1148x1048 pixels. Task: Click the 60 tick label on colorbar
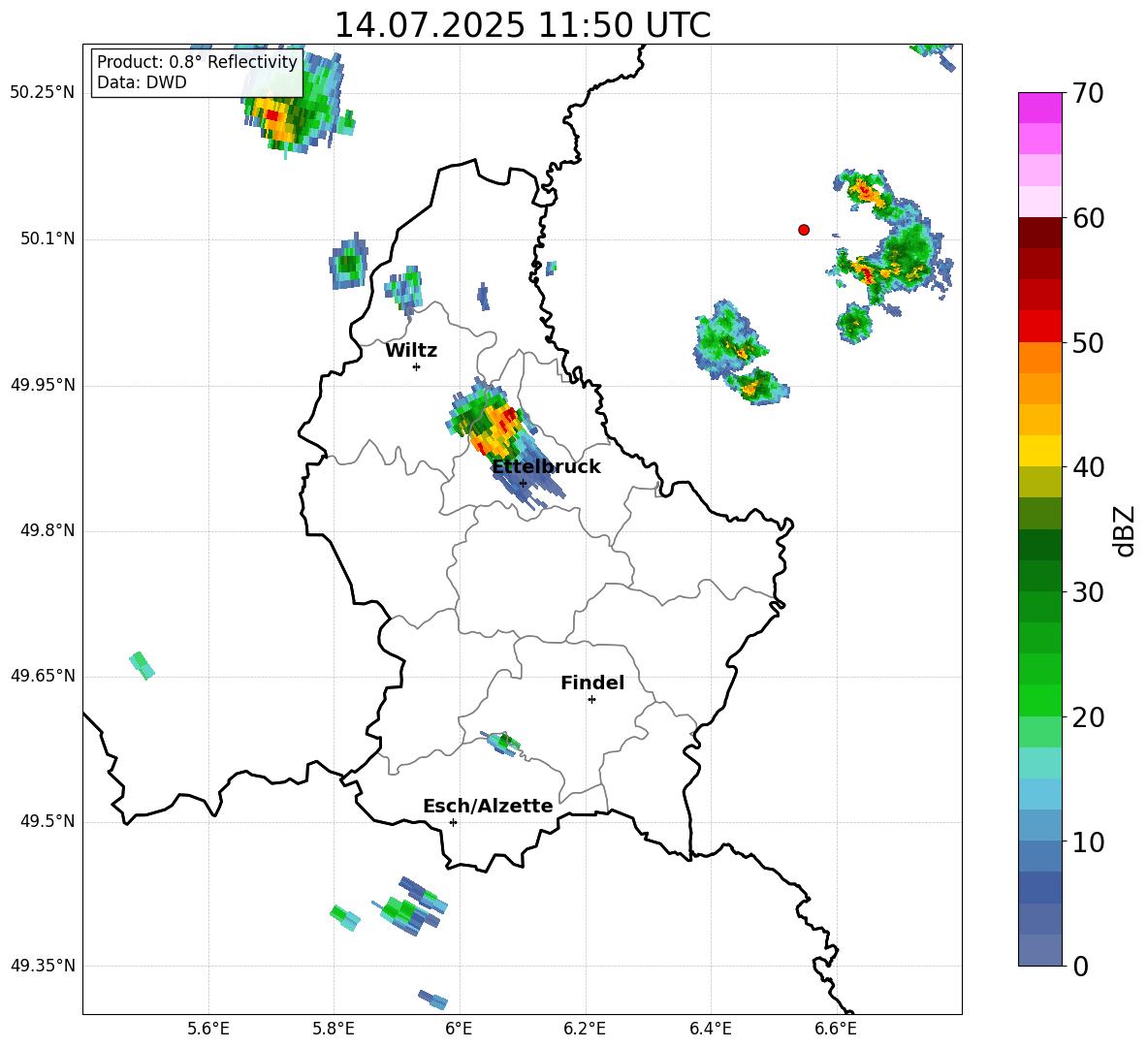tap(1087, 218)
